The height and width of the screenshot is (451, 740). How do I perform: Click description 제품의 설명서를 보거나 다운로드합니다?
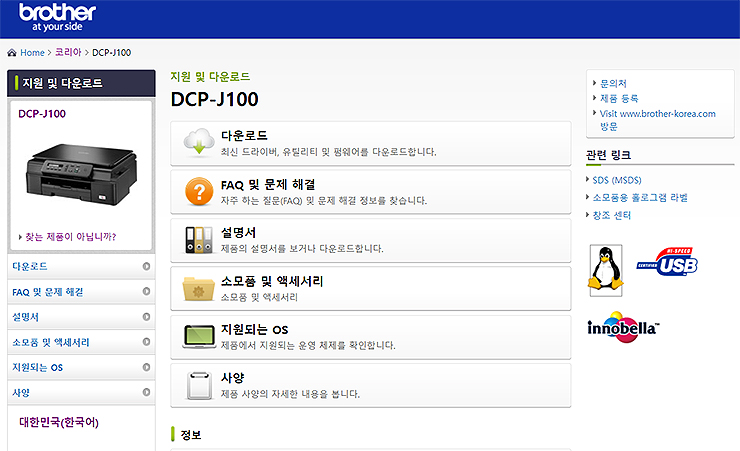[x=302, y=249]
